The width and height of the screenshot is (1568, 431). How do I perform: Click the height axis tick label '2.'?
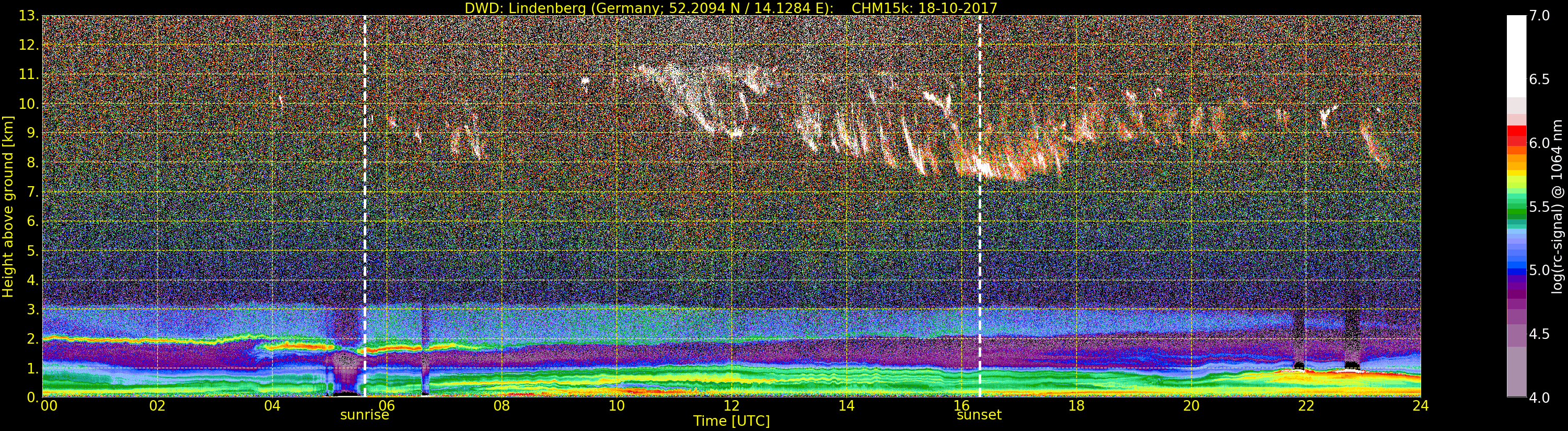coord(32,339)
